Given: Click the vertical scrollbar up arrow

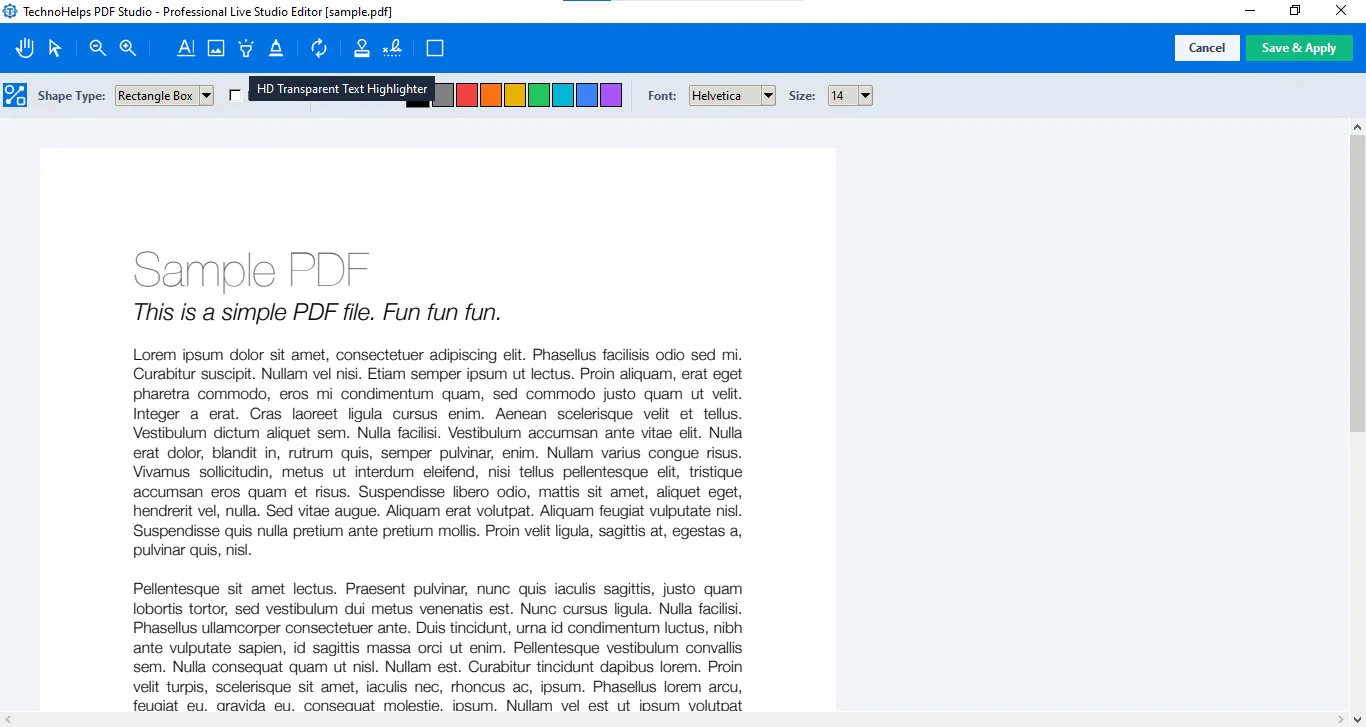Looking at the screenshot, I should point(1357,127).
